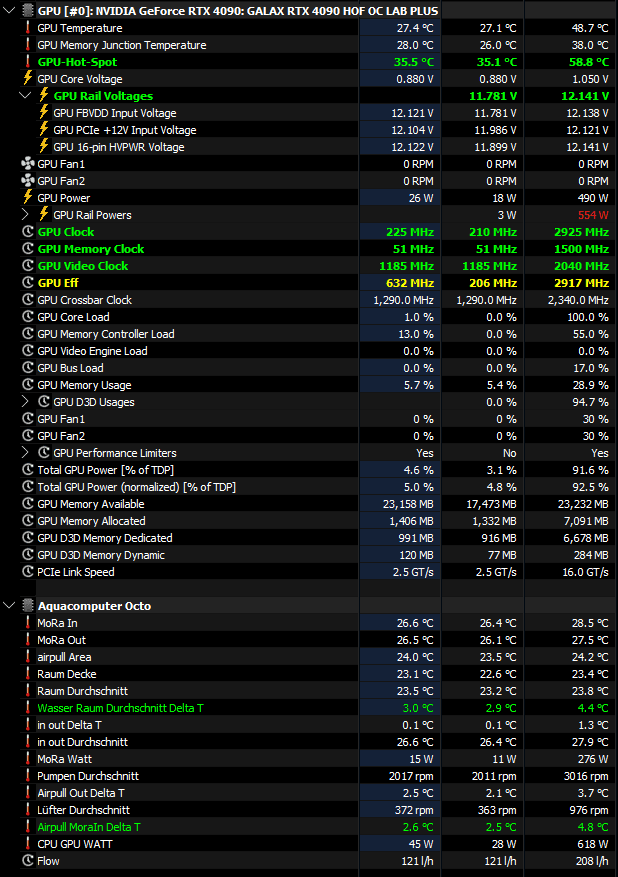
Task: Expand the GPU Rail Powers group
Action: click(25, 215)
